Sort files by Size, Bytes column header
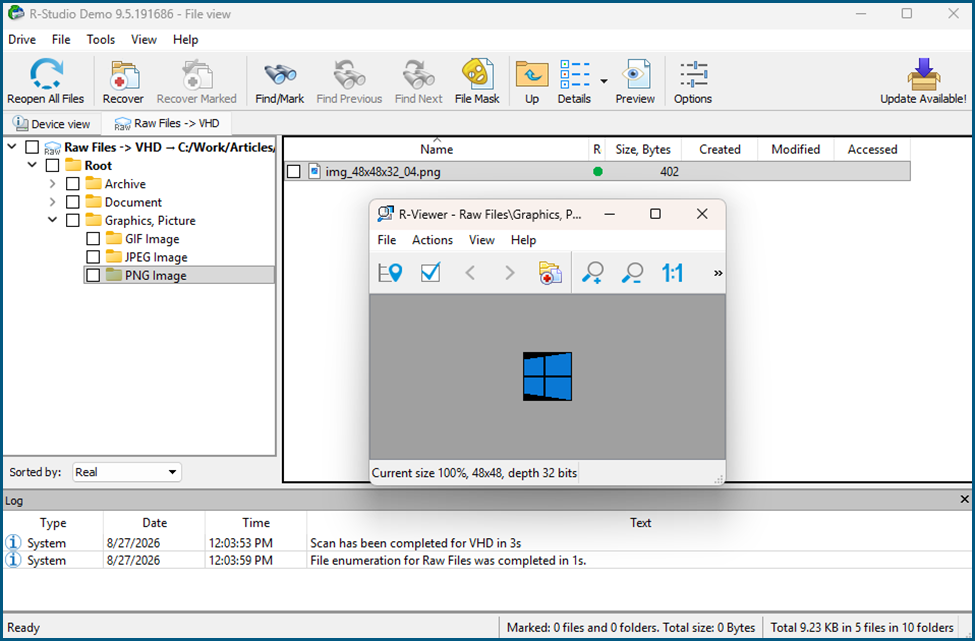 pyautogui.click(x=643, y=149)
